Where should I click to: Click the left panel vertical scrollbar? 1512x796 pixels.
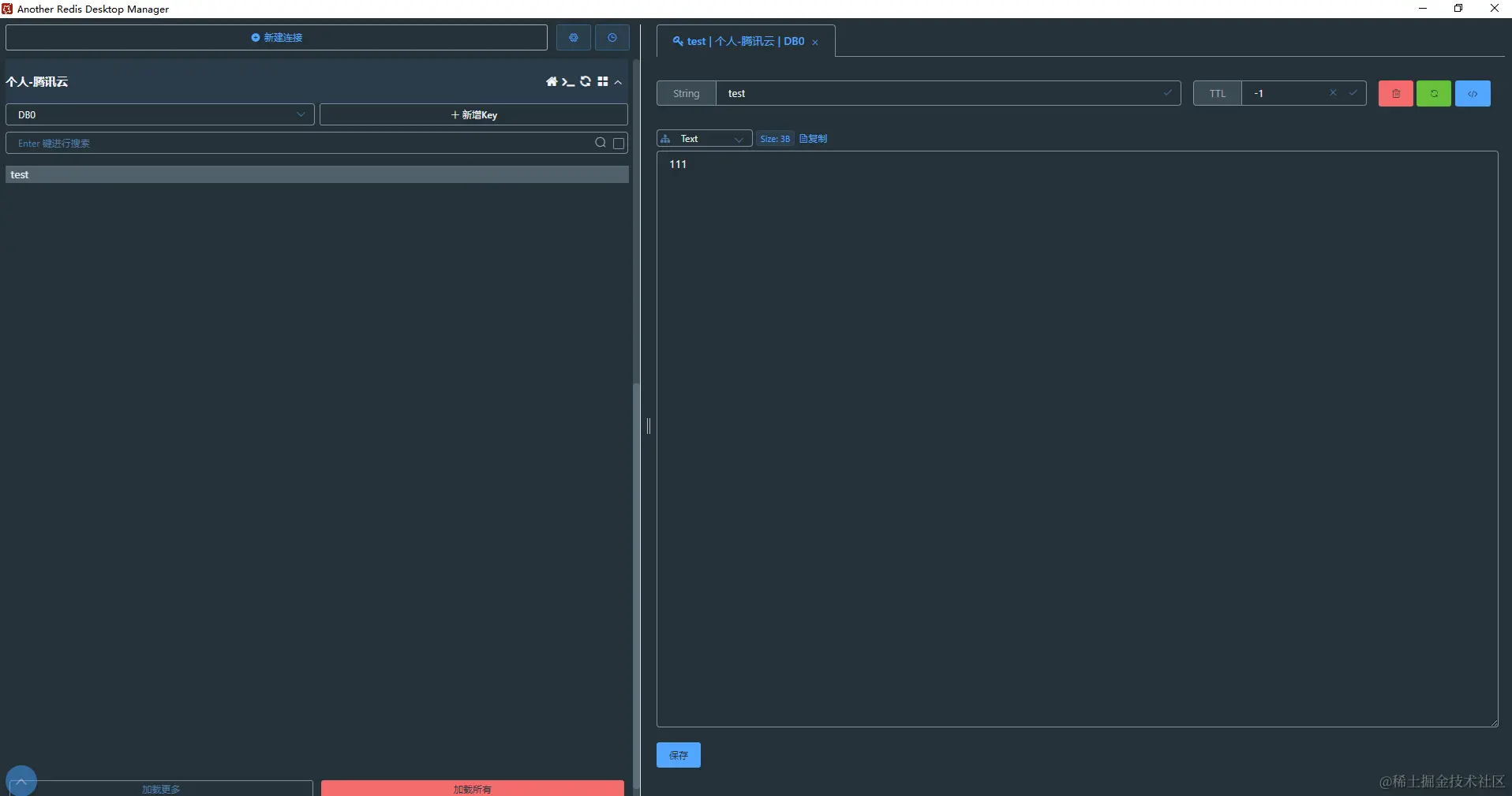[636, 584]
